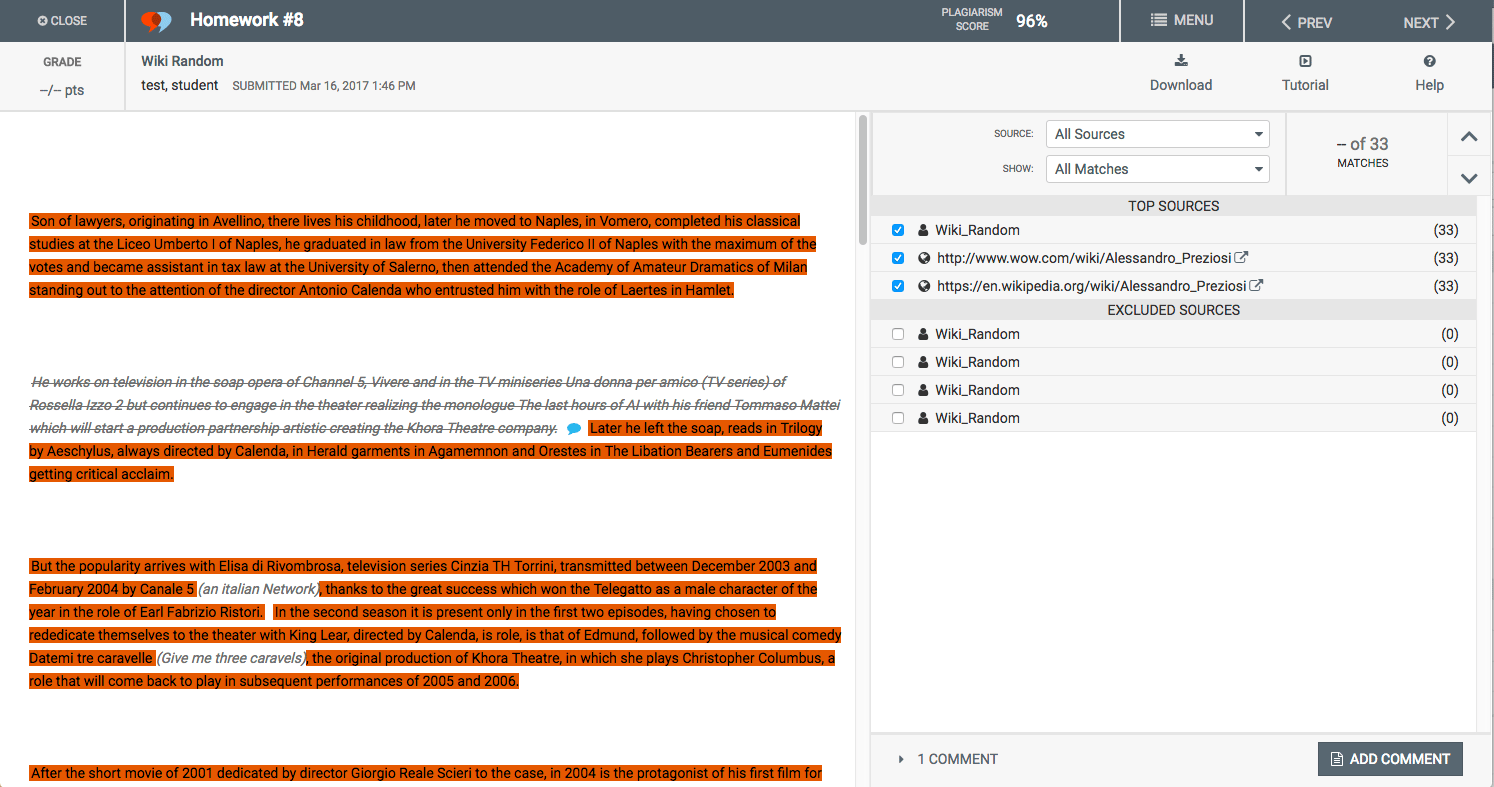Open the wow.com Alessandro_Preziosi link

[1084, 258]
